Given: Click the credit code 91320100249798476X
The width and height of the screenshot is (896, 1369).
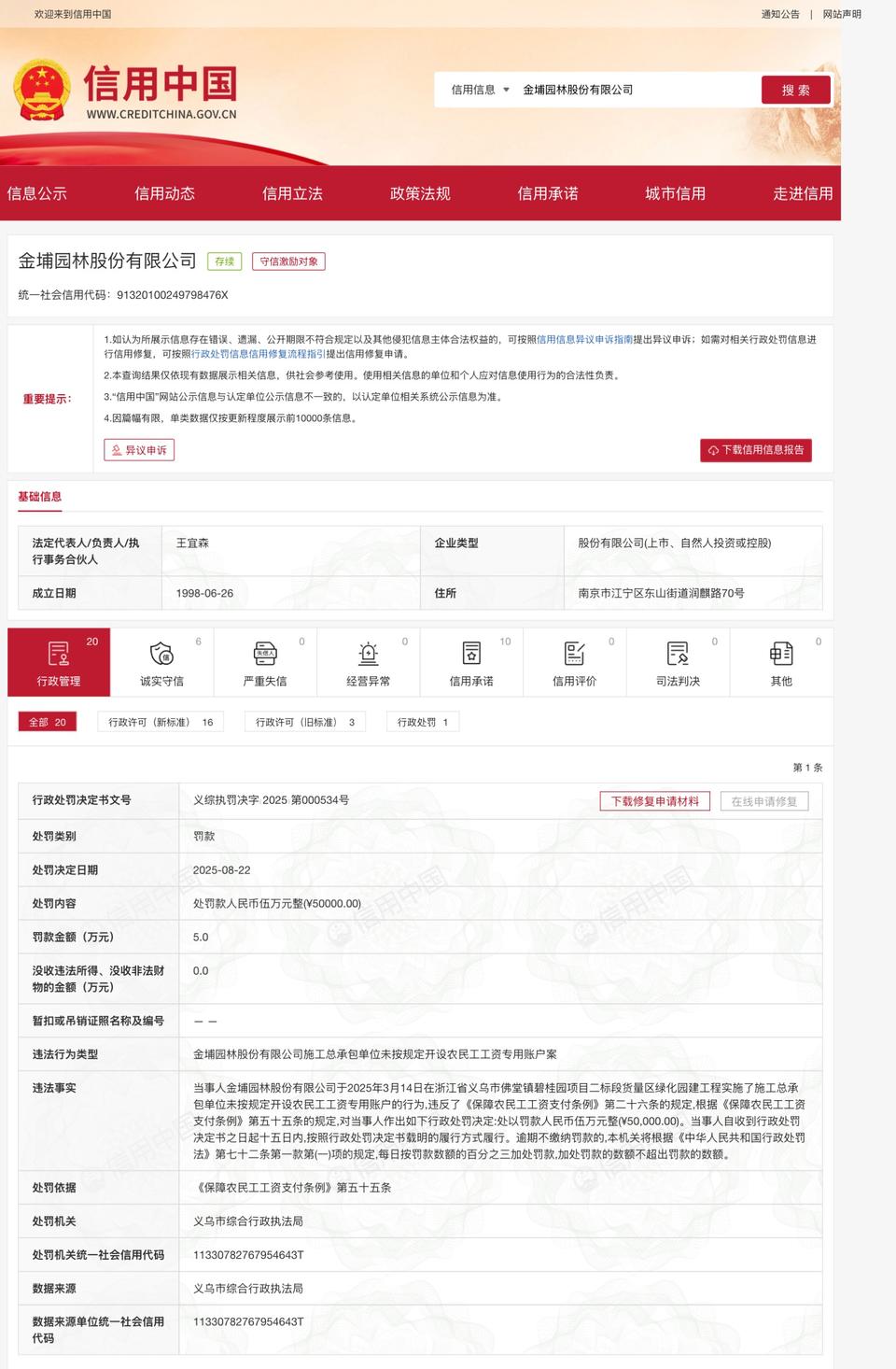Looking at the screenshot, I should click(x=172, y=295).
